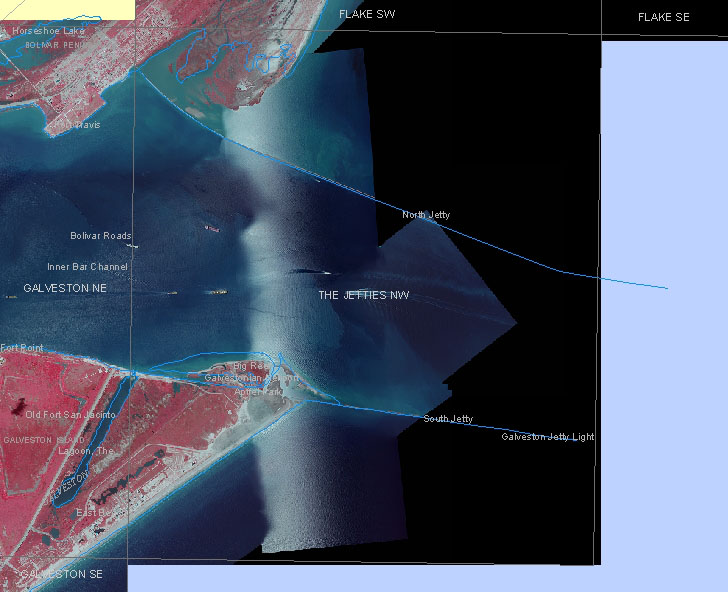The image size is (728, 592).
Task: Click the Apffel Park label
Action: coord(259,391)
